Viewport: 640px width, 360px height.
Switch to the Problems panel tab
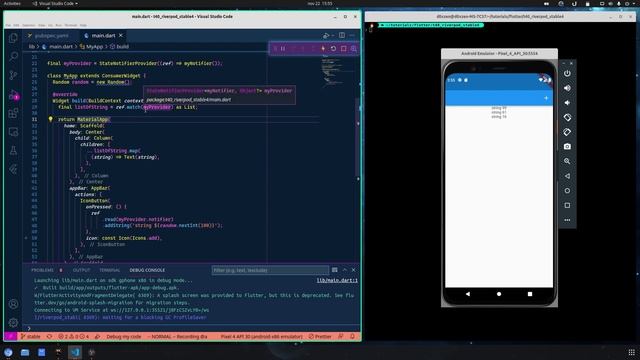tap(42, 270)
